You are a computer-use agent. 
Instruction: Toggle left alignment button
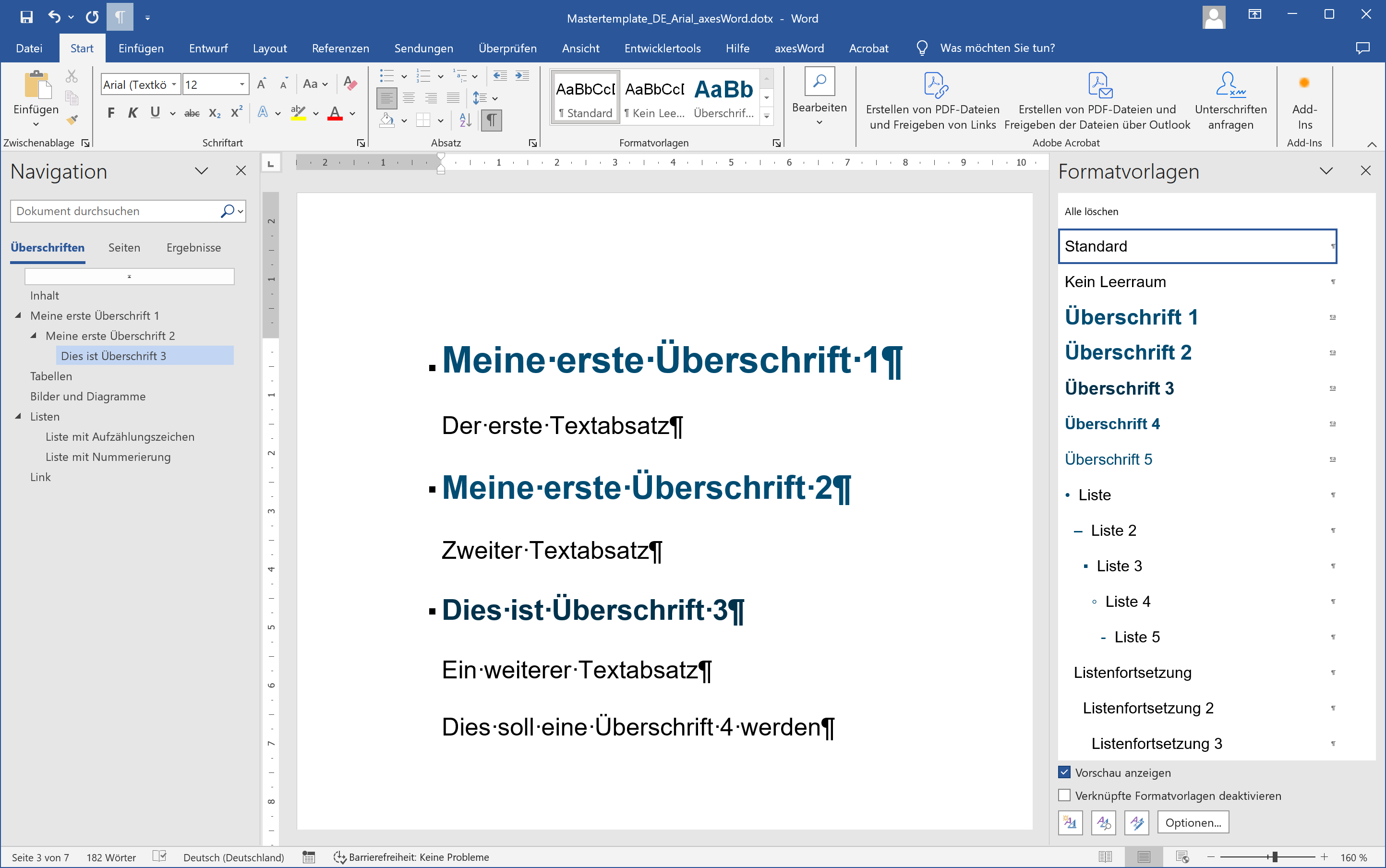[387, 98]
